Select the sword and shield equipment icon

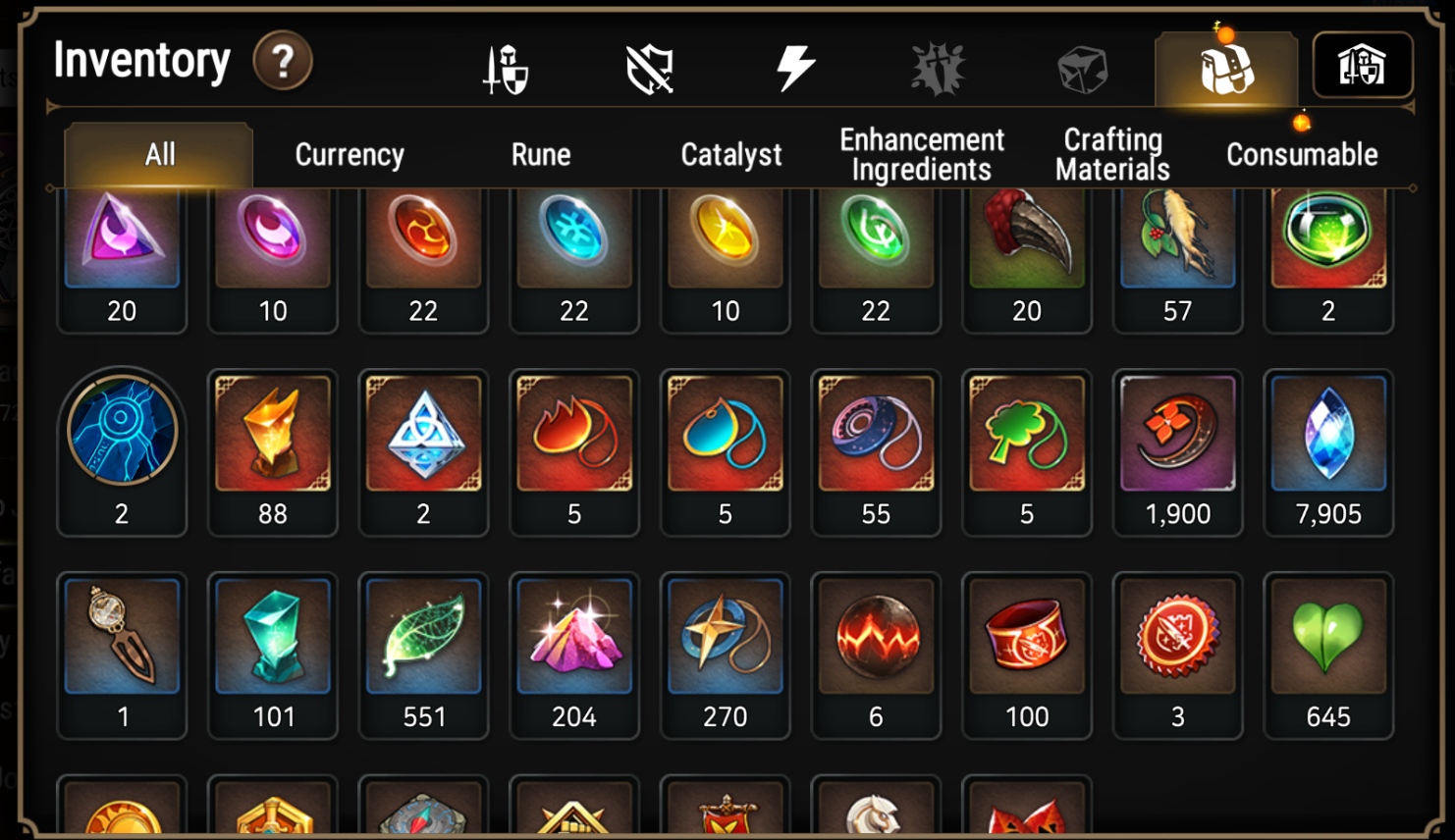pos(506,70)
